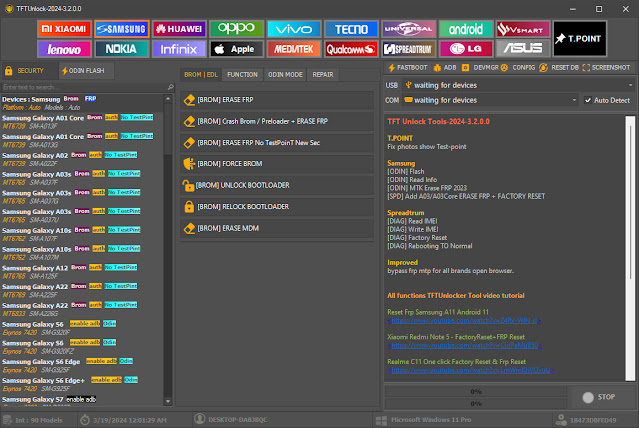Select the ASUS brand logo
Image resolution: width=639 pixels, height=428 pixels.
pos(523,49)
